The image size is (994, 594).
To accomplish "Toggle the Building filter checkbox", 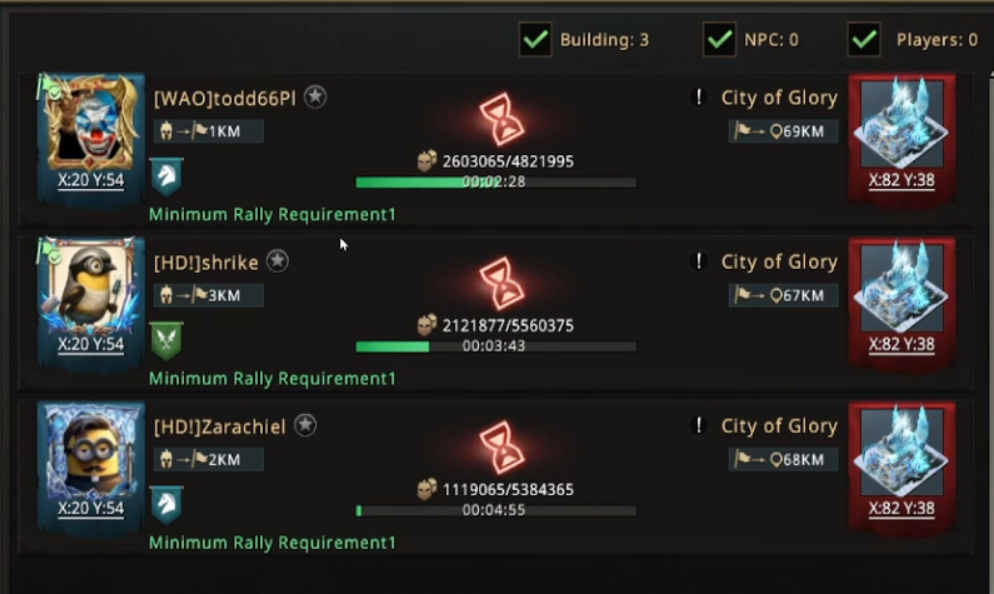I will click(x=535, y=40).
